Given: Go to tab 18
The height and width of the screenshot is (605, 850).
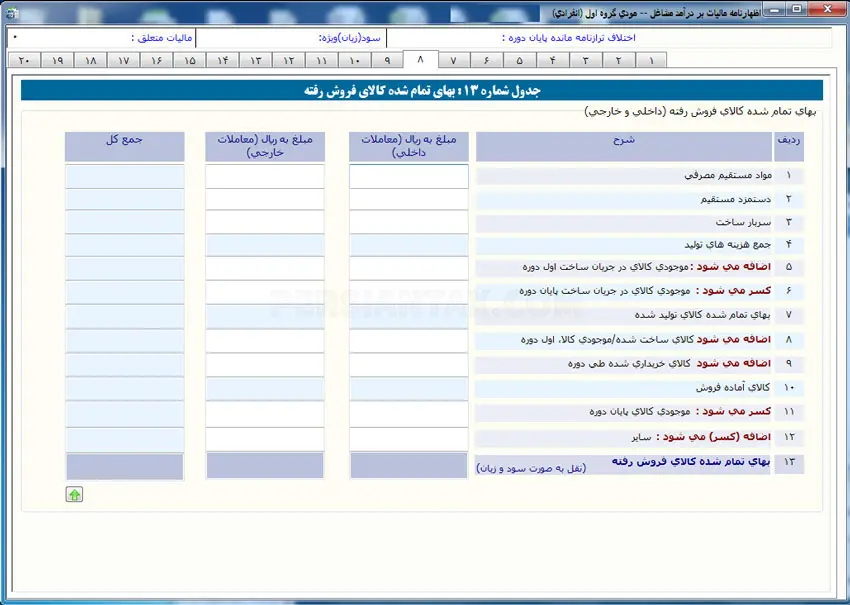Looking at the screenshot, I should click(91, 60).
